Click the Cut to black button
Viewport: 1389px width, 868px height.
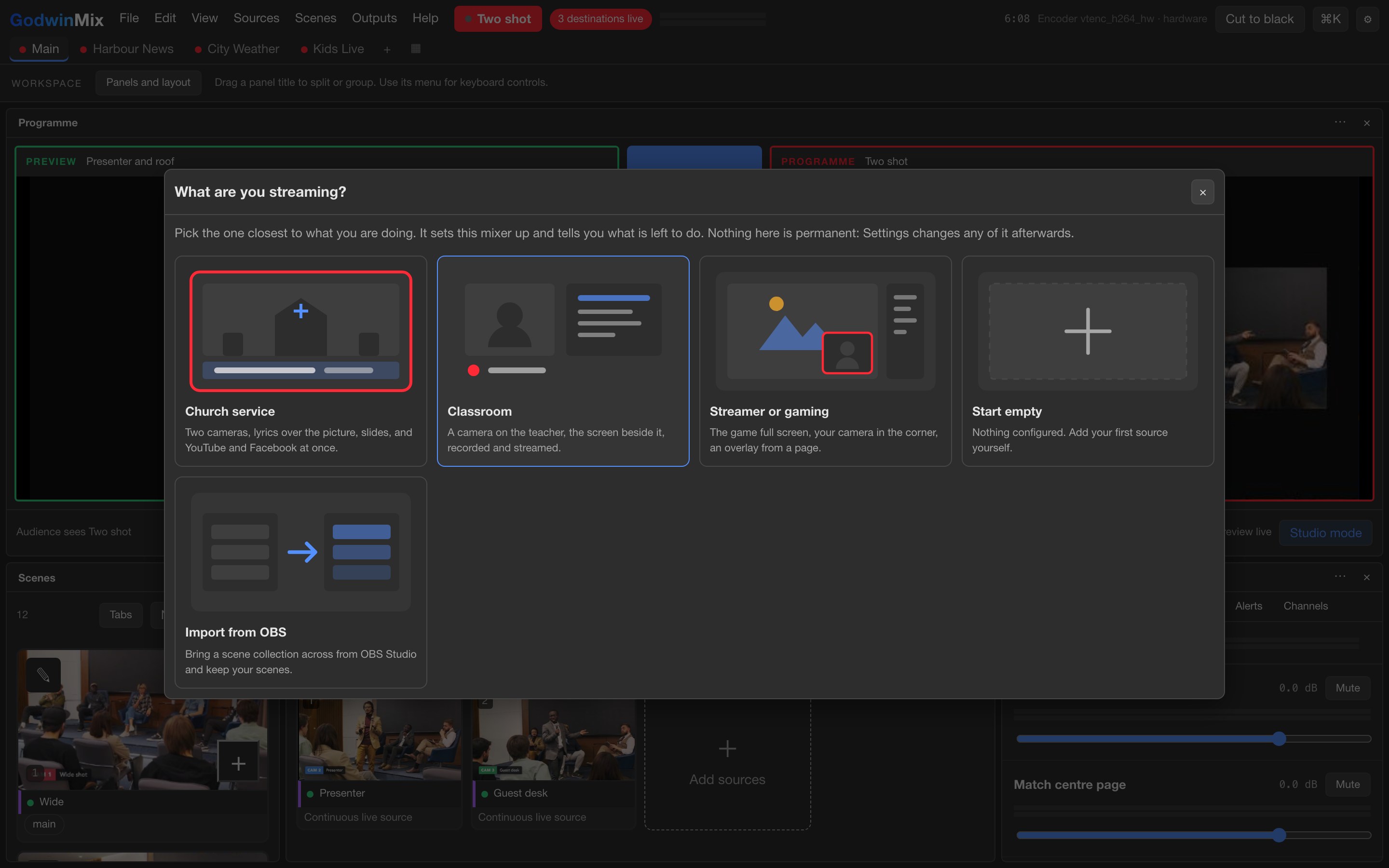click(x=1259, y=19)
